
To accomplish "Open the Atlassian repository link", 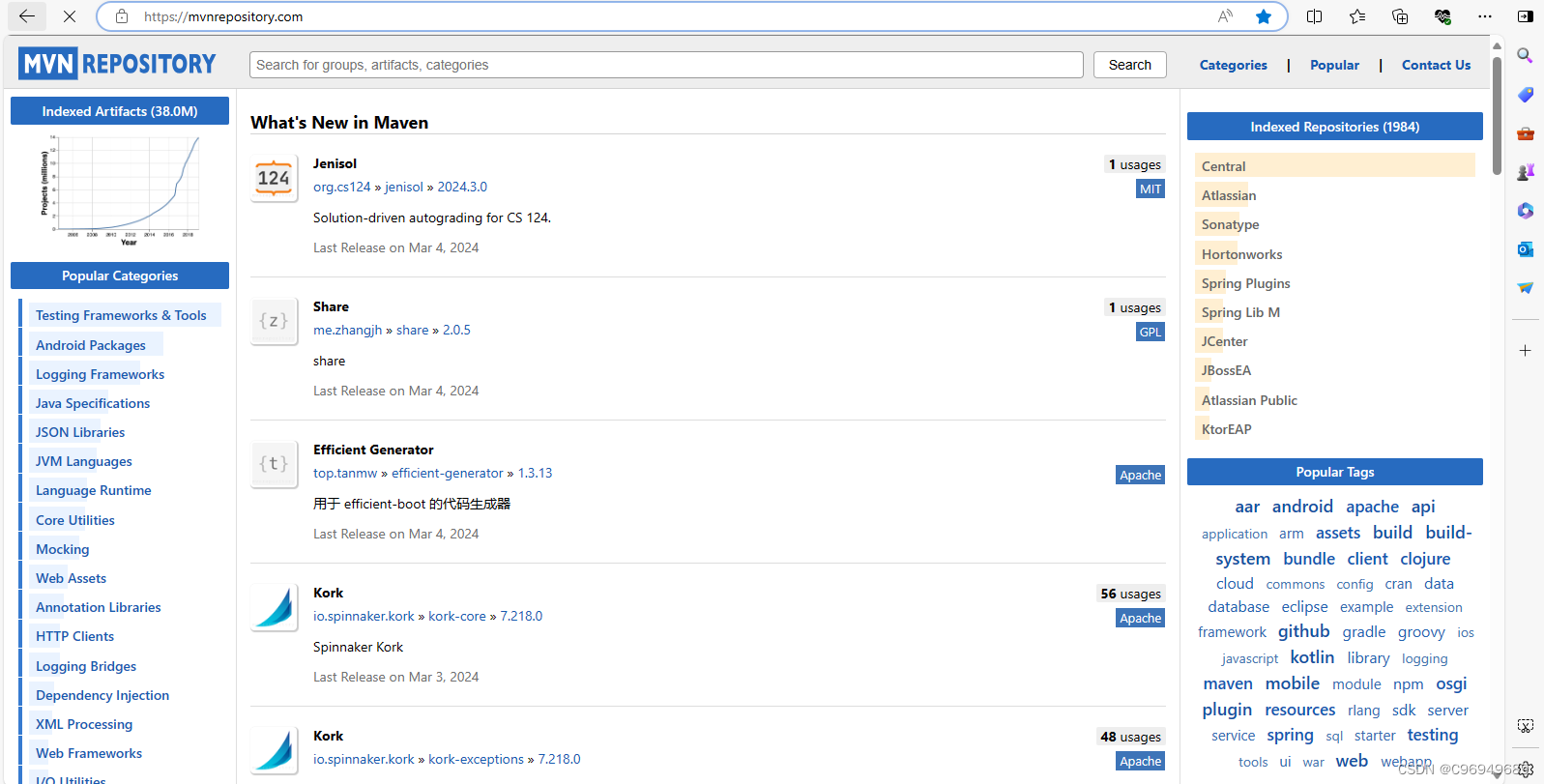I will pyautogui.click(x=1229, y=195).
